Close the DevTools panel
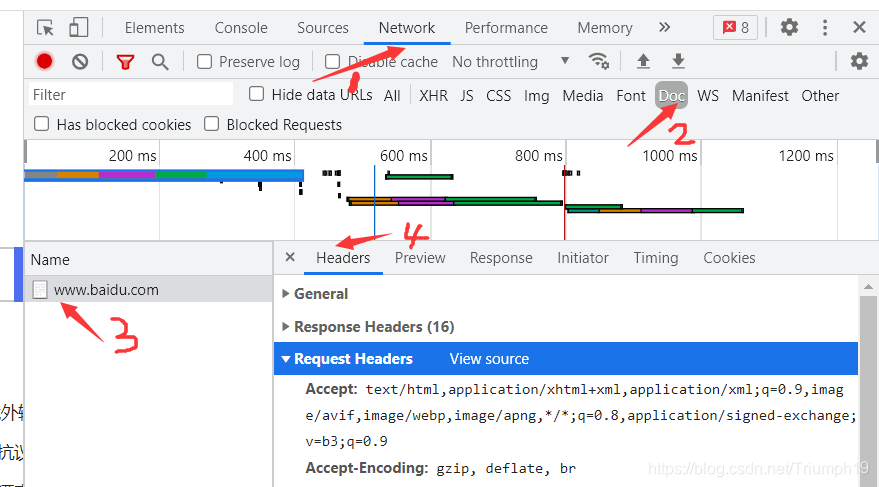The image size is (879, 487). coord(859,27)
